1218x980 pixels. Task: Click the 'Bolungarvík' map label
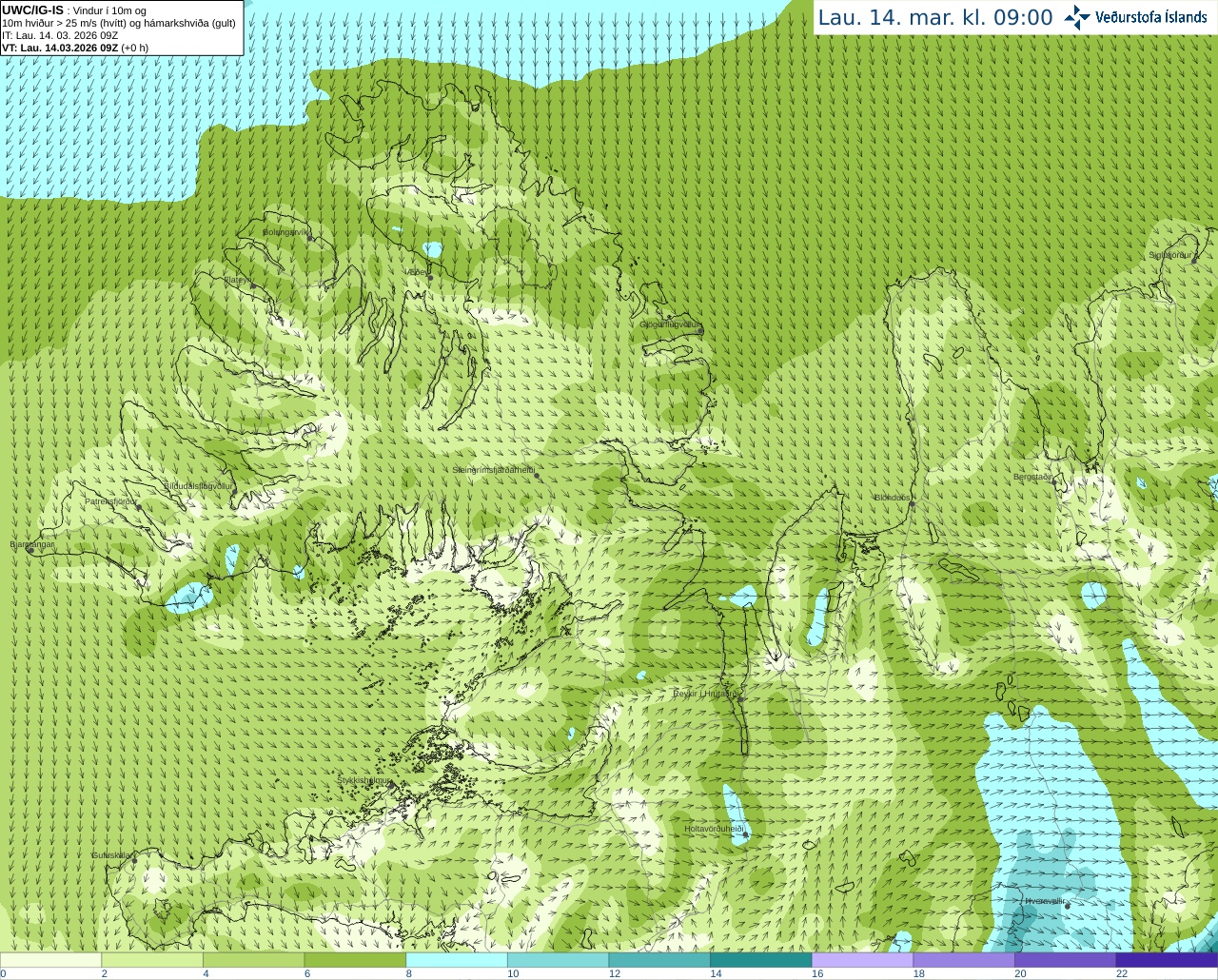pos(286,232)
